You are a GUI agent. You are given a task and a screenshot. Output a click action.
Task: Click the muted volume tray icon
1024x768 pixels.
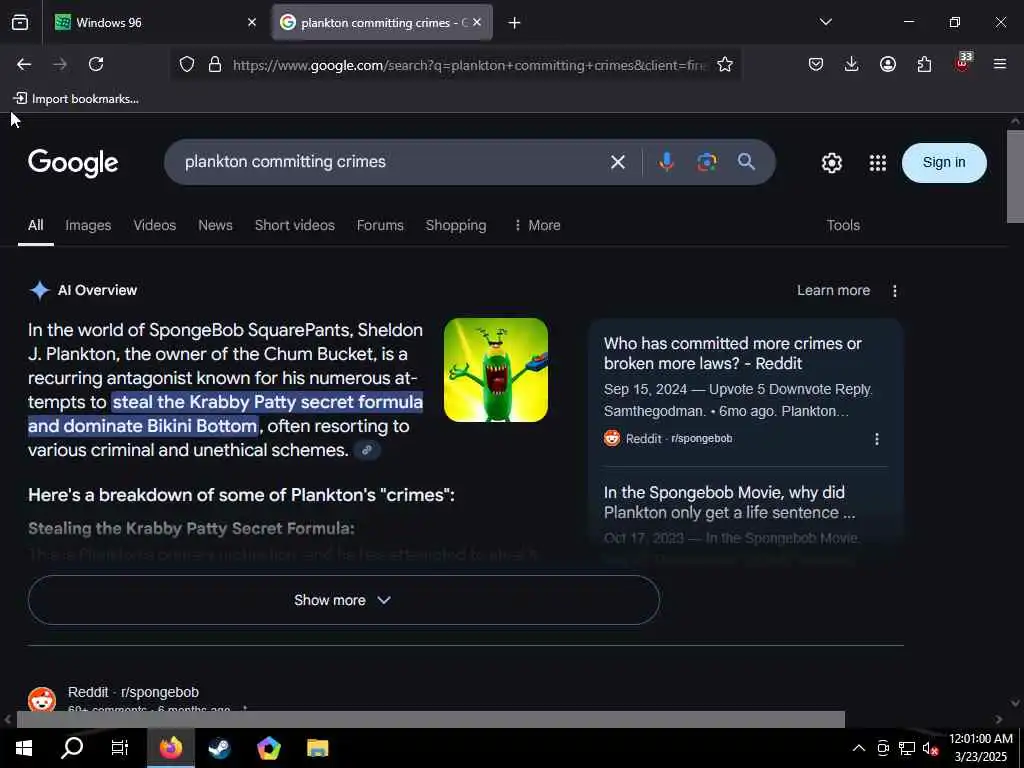pyautogui.click(x=930, y=748)
